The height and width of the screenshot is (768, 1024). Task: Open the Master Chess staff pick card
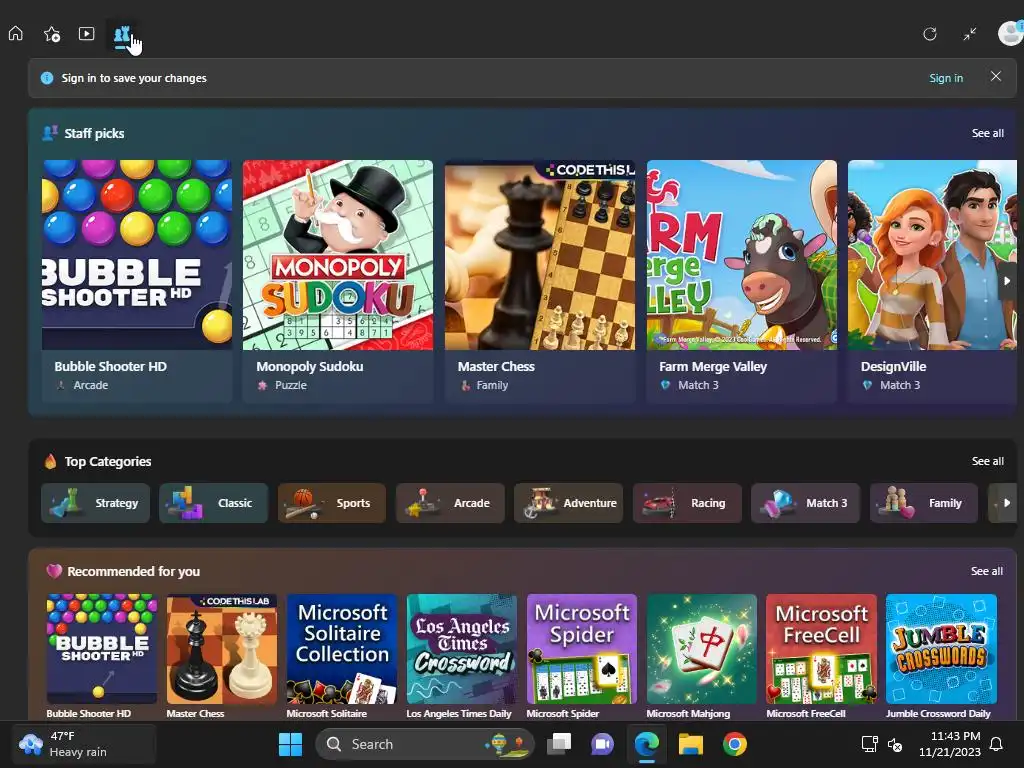pyautogui.click(x=539, y=281)
